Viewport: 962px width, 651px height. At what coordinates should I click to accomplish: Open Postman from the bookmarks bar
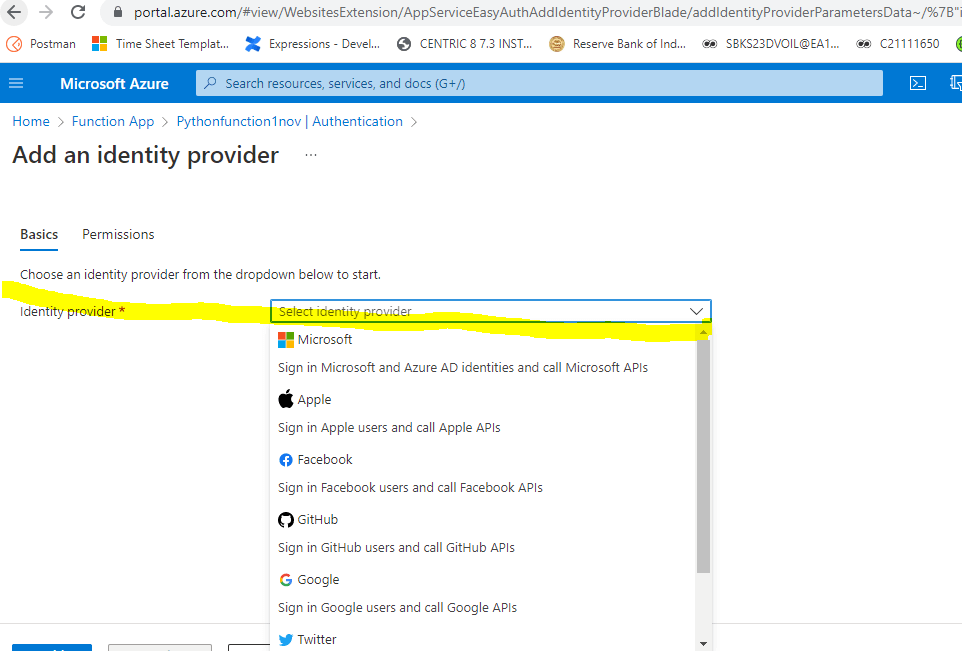(x=40, y=44)
